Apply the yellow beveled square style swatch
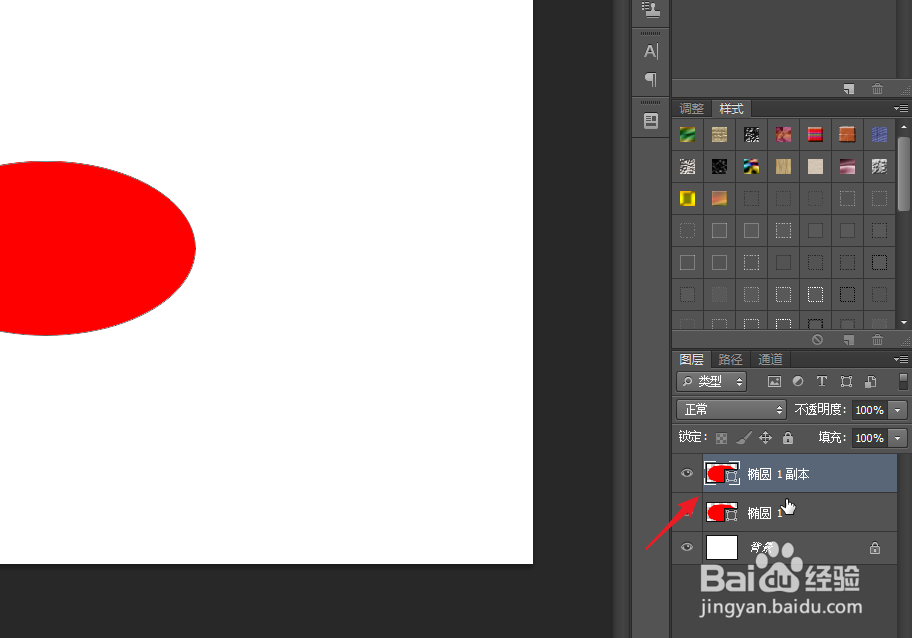Viewport: 912px width, 638px height. pos(687,199)
